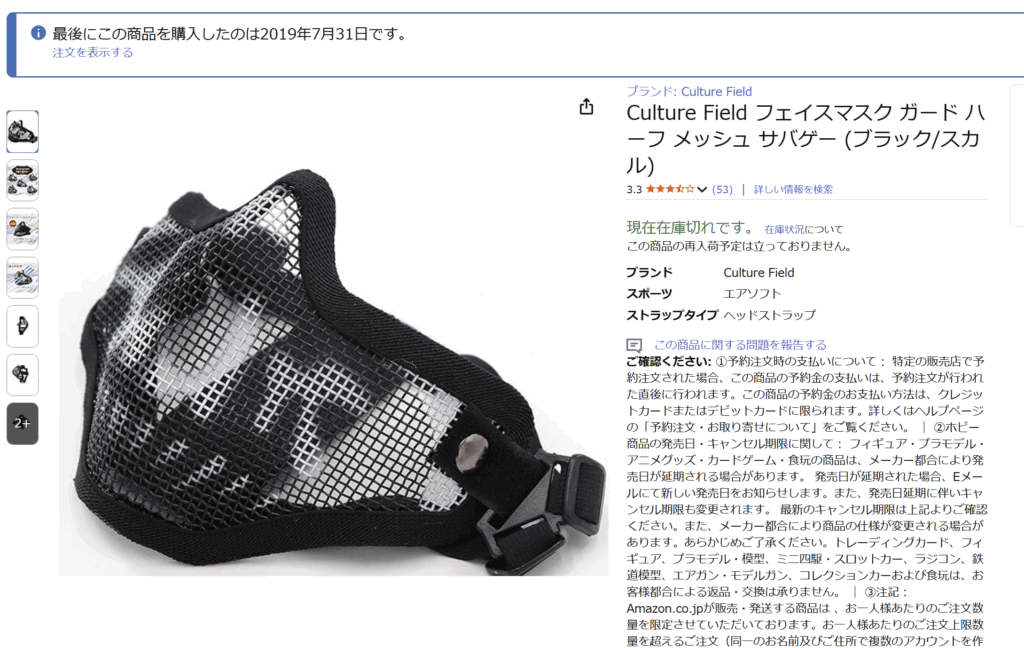Image resolution: width=1024 pixels, height=648 pixels.
Task: Open the 2+ more images thumbnail
Action: (23, 423)
